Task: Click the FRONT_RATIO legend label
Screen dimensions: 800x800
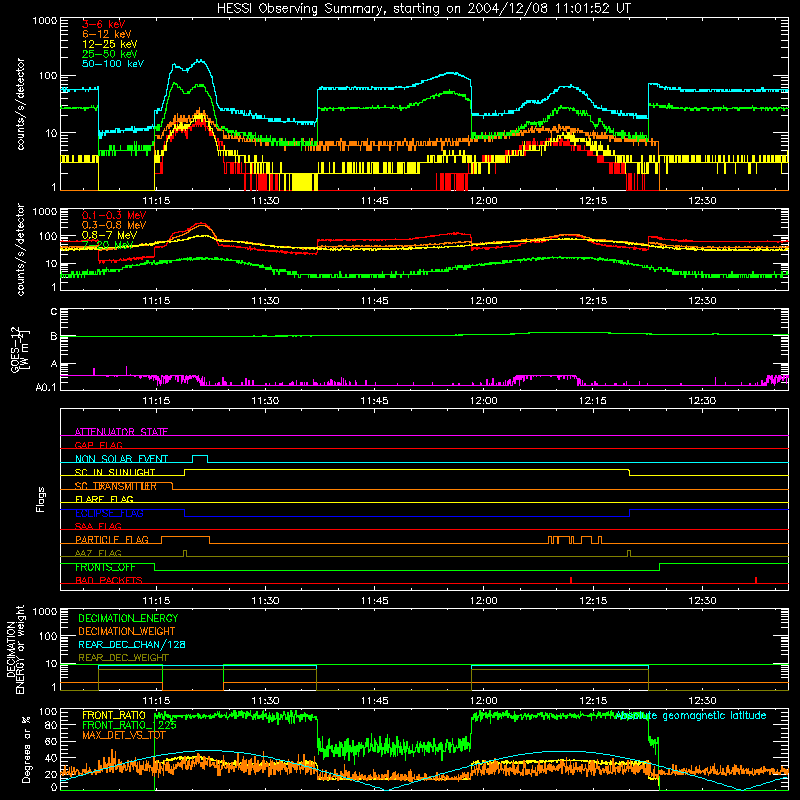Action: point(114,715)
